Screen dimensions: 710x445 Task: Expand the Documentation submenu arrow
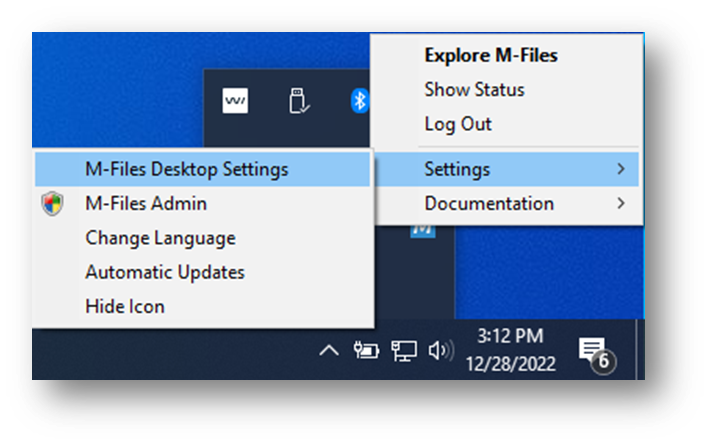click(621, 204)
